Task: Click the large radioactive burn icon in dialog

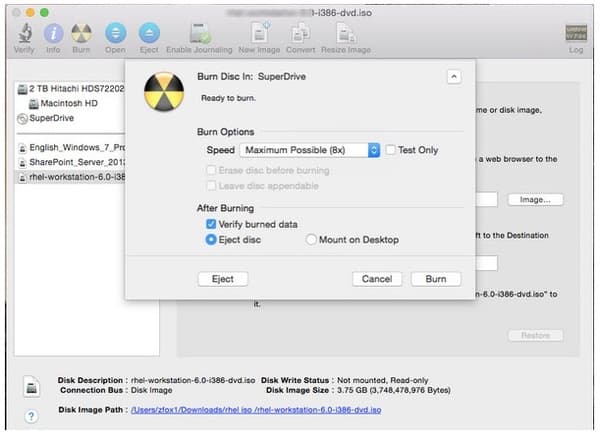Action: pos(164,92)
